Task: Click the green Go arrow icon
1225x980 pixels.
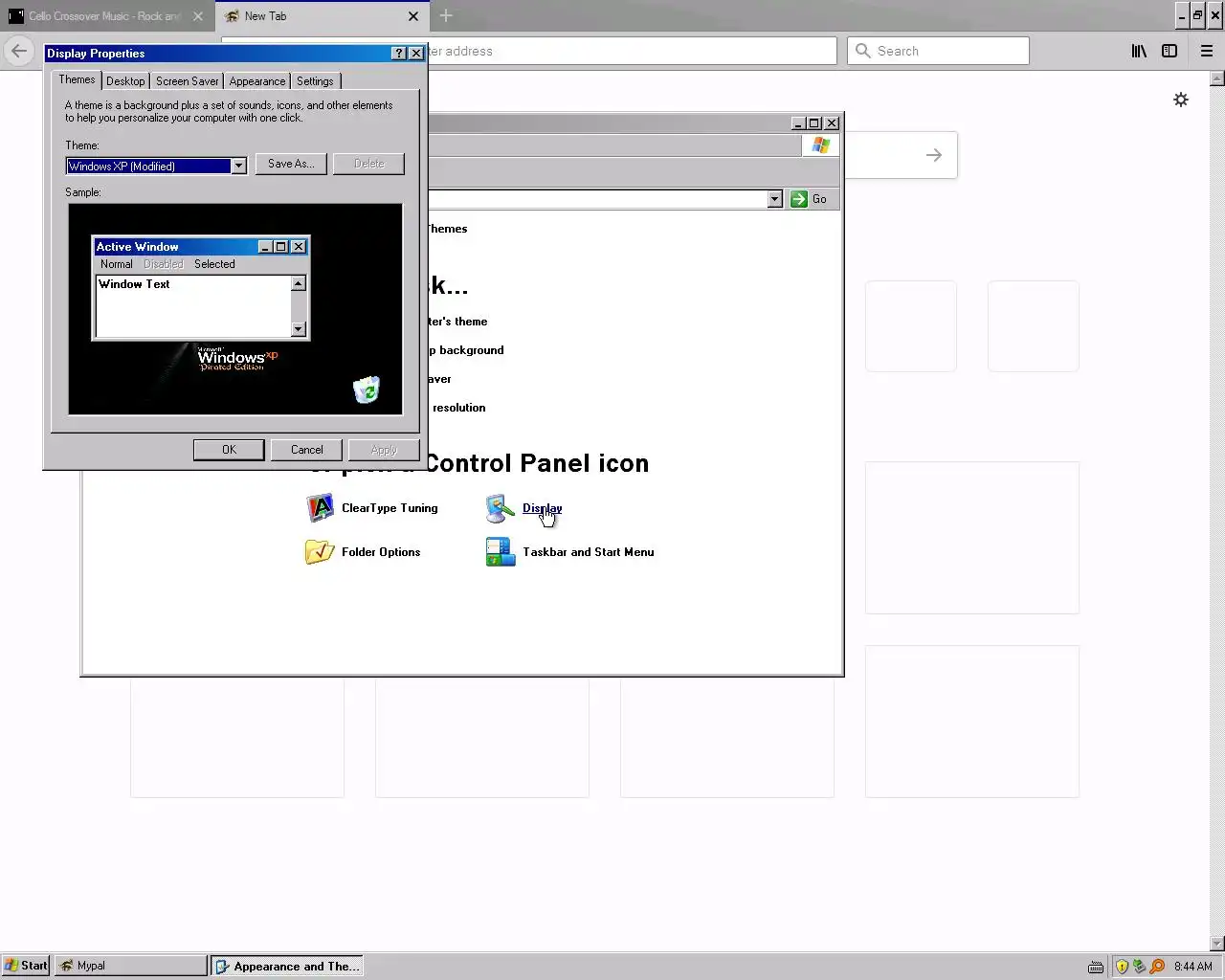Action: click(799, 199)
